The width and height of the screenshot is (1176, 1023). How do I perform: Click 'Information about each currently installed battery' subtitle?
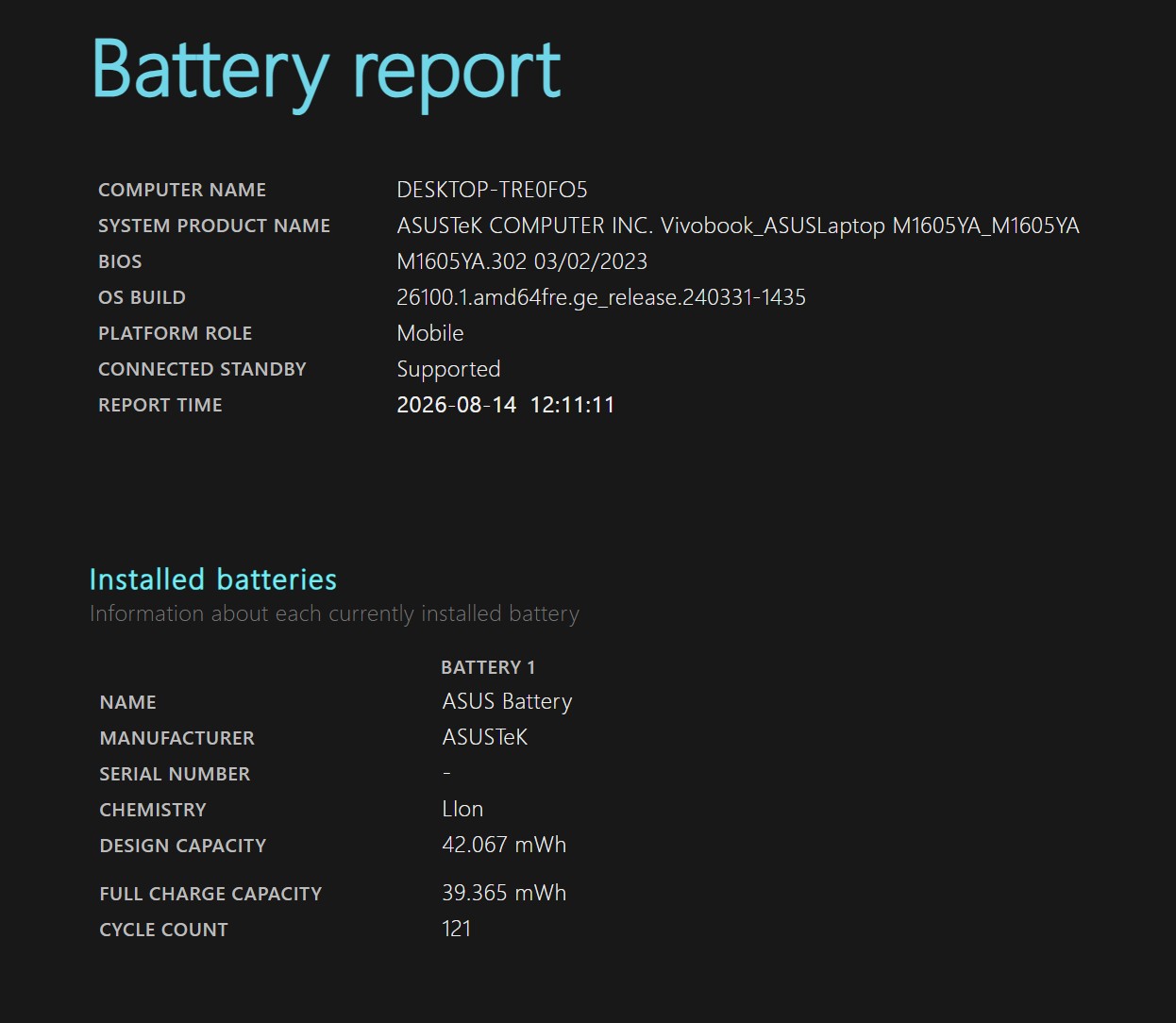click(334, 613)
